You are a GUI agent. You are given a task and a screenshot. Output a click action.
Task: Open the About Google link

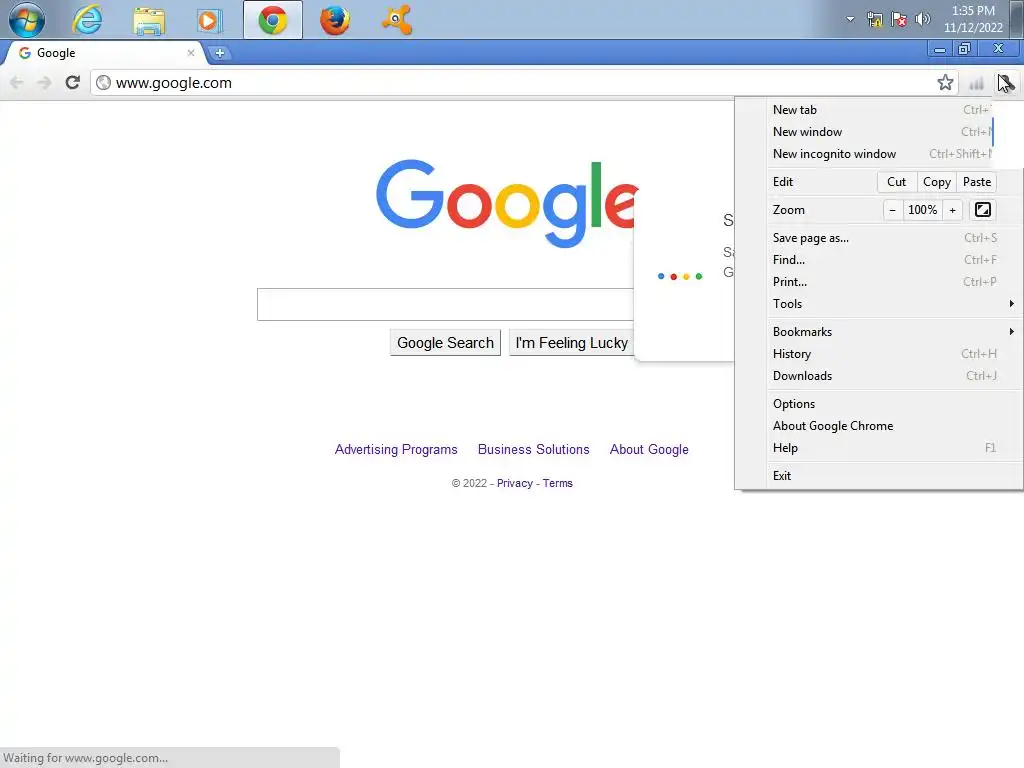[649, 449]
